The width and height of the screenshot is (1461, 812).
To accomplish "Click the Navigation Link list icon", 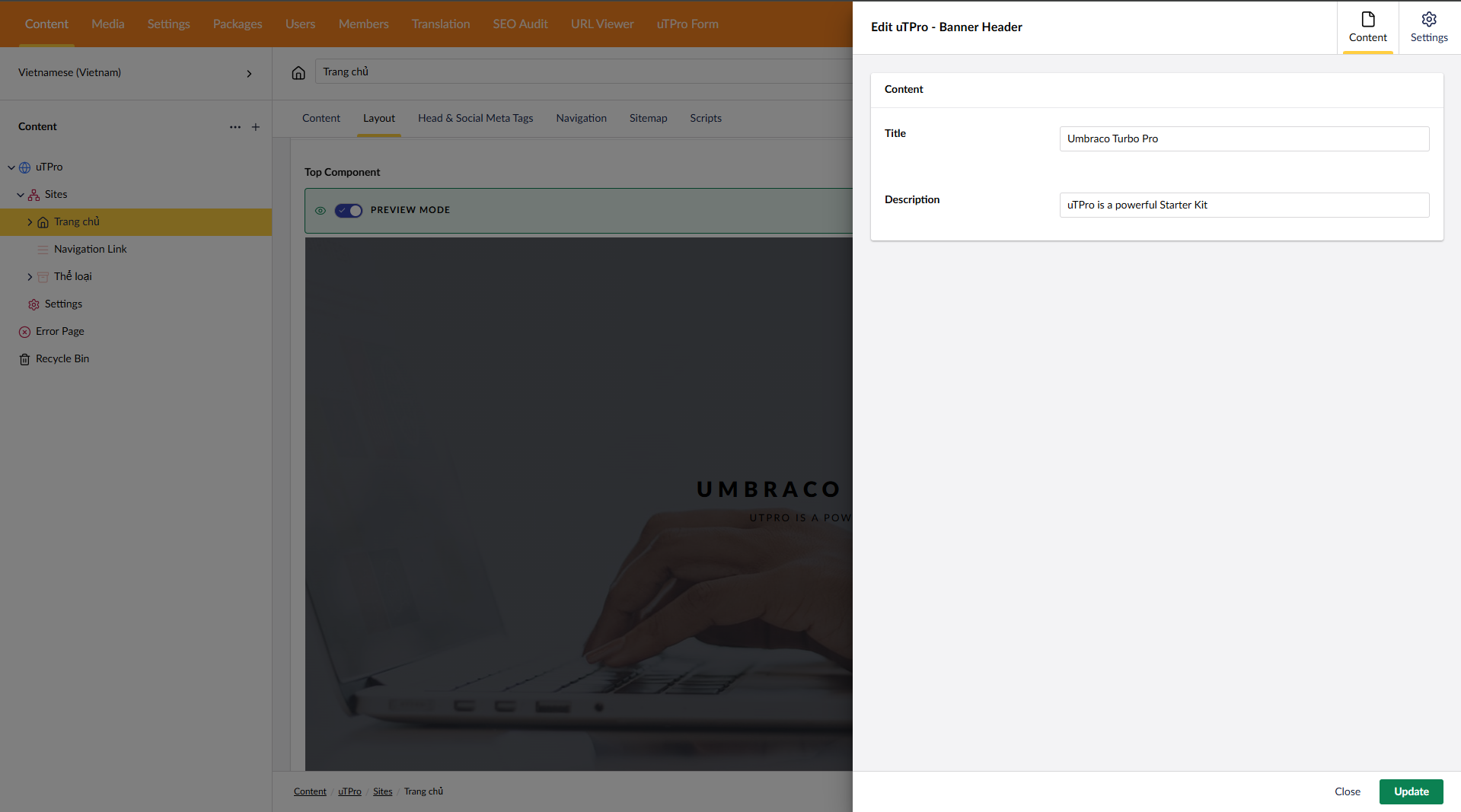I will click(x=43, y=250).
